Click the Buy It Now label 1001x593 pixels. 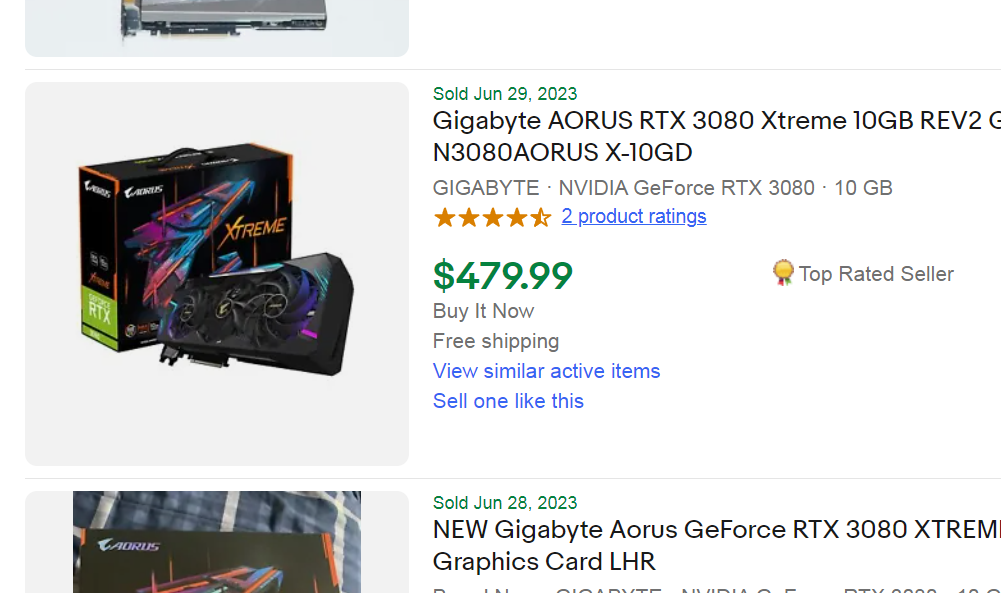point(483,311)
